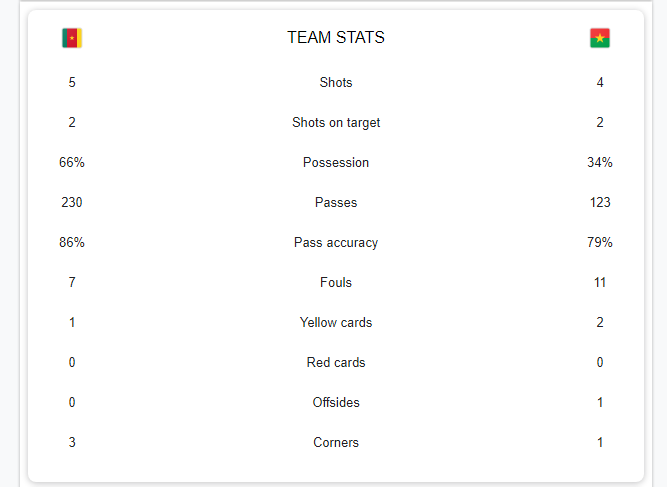Viewport: 667px width, 487px height.
Task: Click the Red cards label
Action: [336, 362]
